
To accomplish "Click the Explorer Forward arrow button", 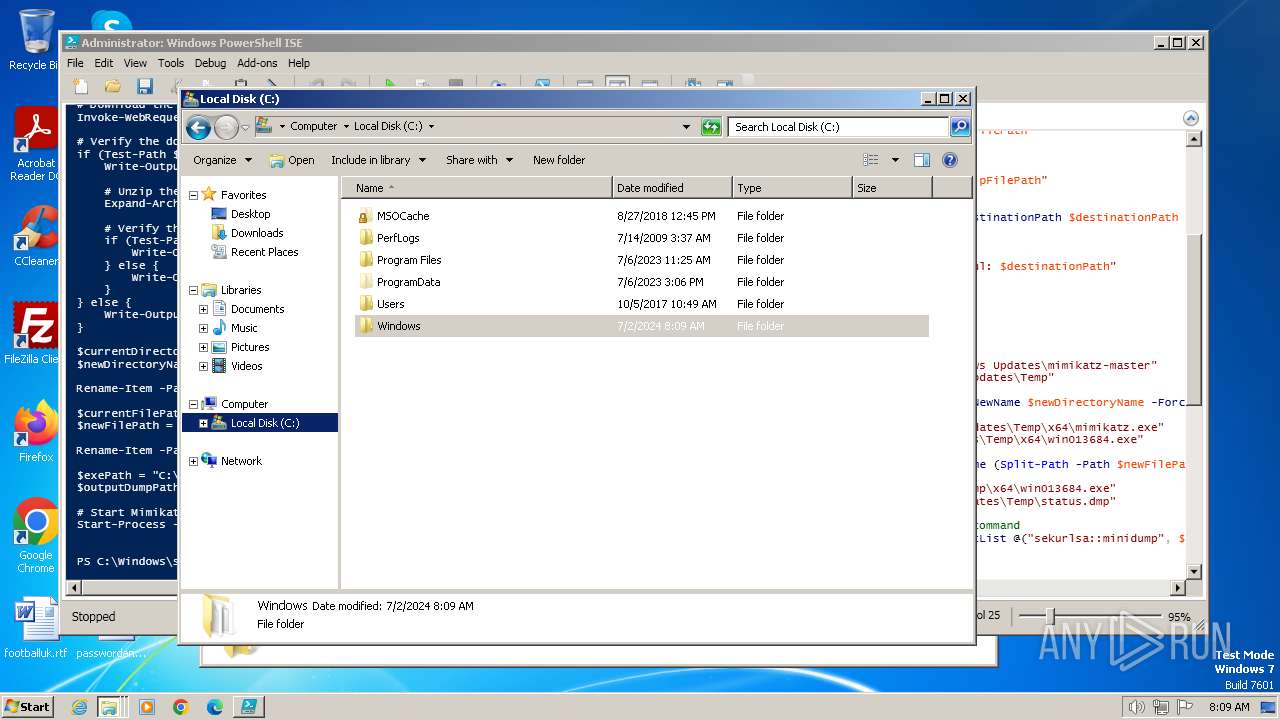I will (x=227, y=127).
